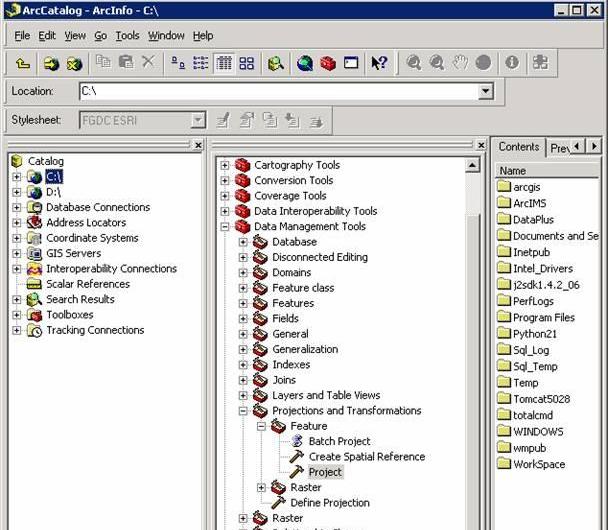Collapse Projections and Transformations toolset
The image size is (608, 530).
243,411
